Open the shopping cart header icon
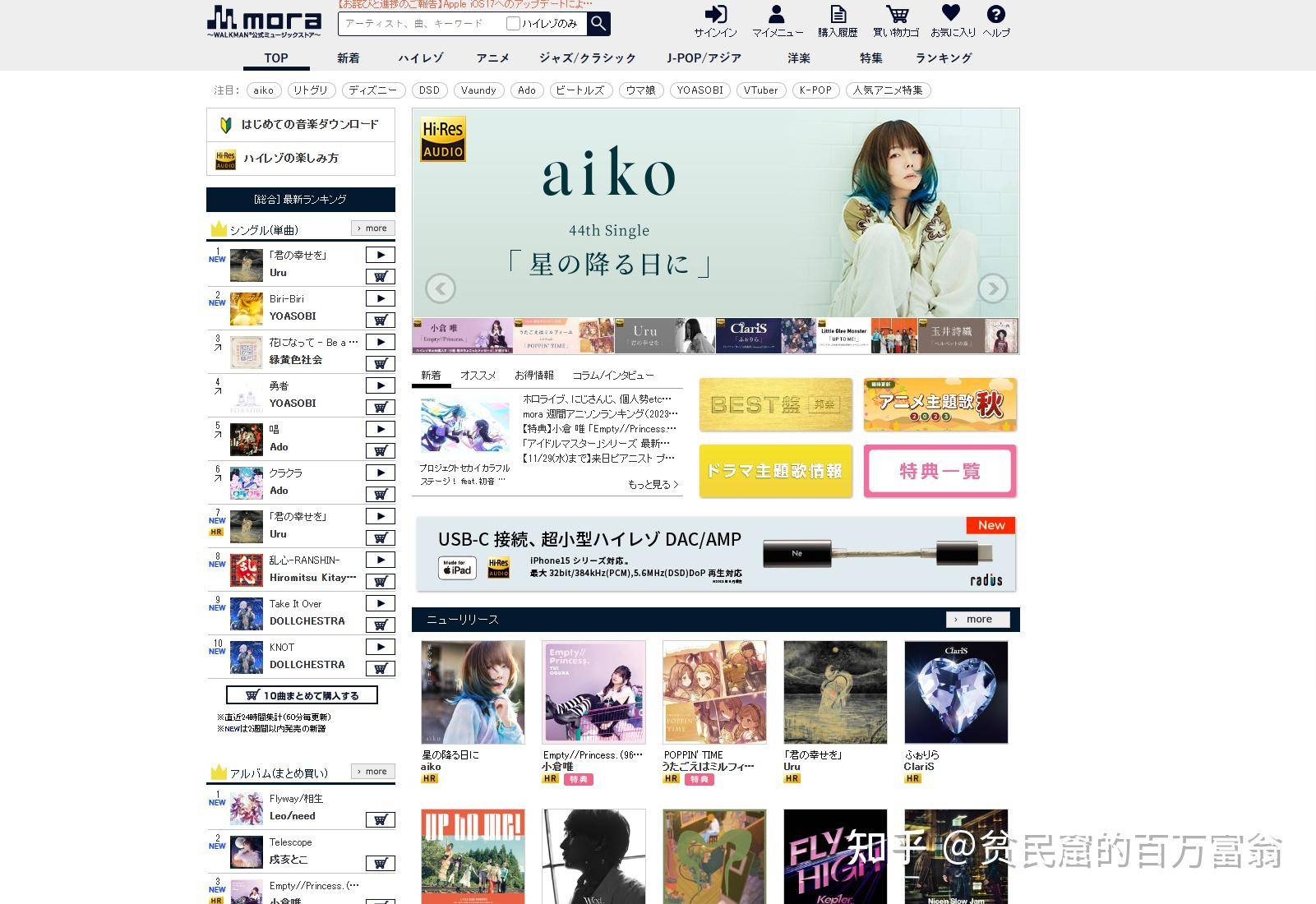 click(896, 21)
